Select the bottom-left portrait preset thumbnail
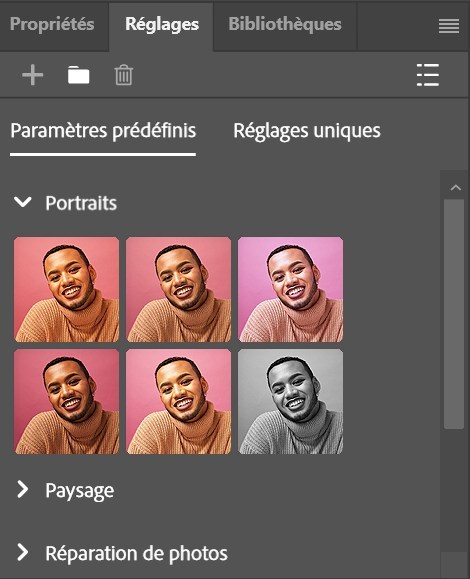 point(66,401)
